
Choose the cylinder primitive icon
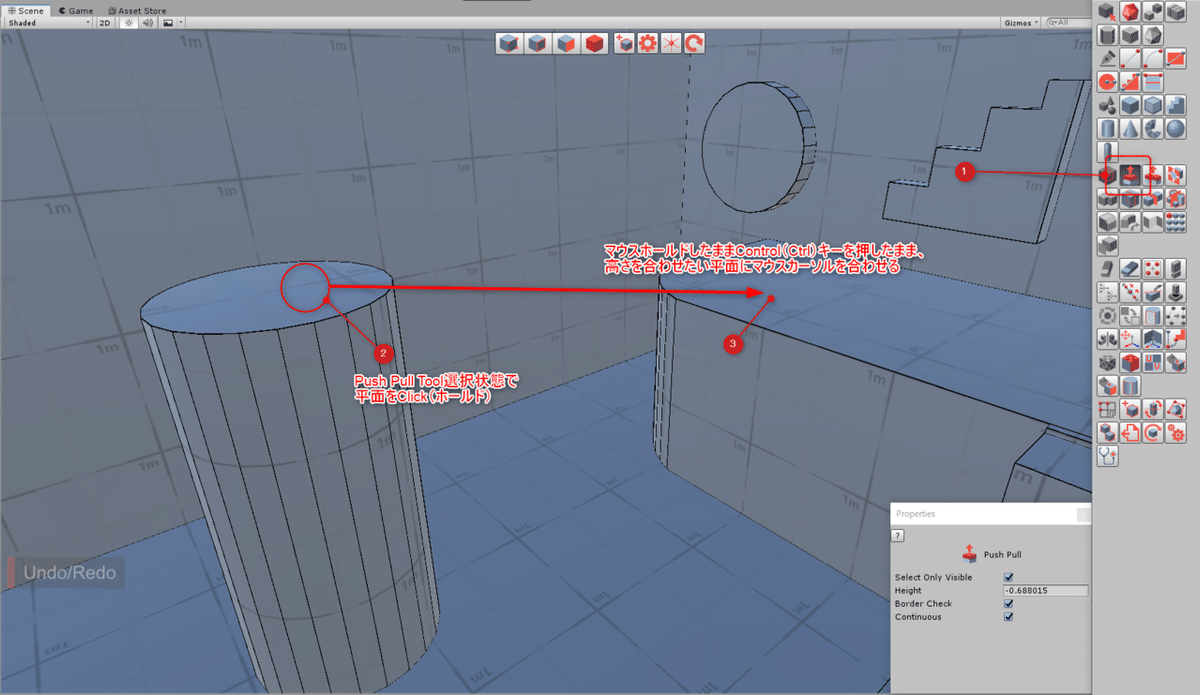(1107, 128)
